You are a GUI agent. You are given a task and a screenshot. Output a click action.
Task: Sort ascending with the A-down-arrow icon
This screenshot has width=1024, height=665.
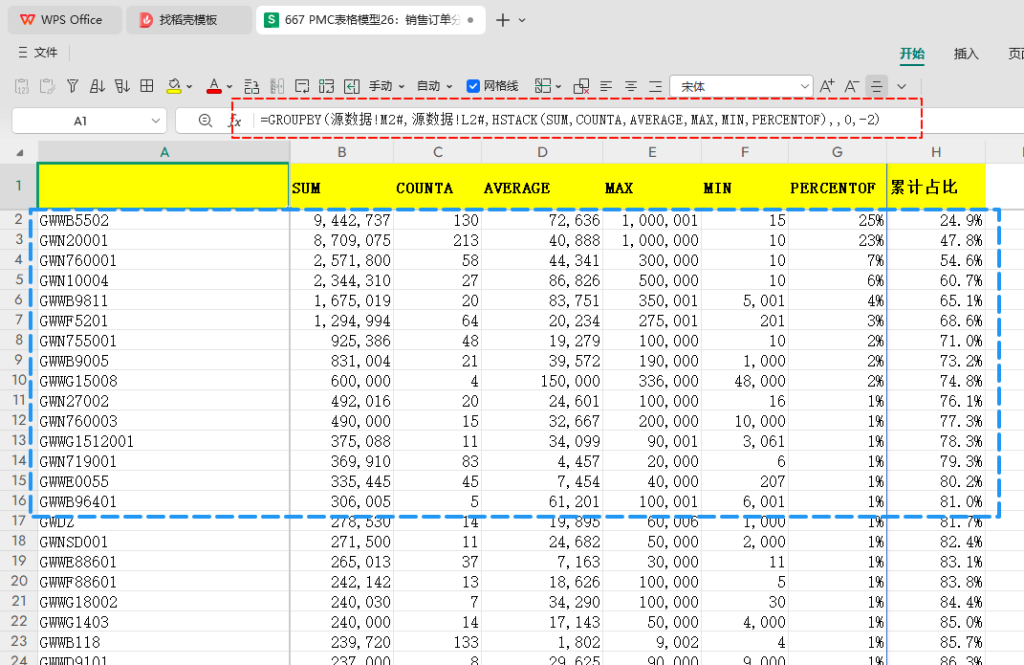point(97,86)
